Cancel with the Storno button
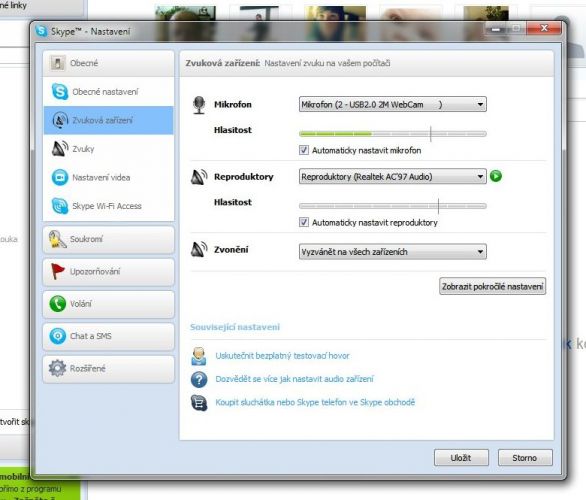 point(525,458)
